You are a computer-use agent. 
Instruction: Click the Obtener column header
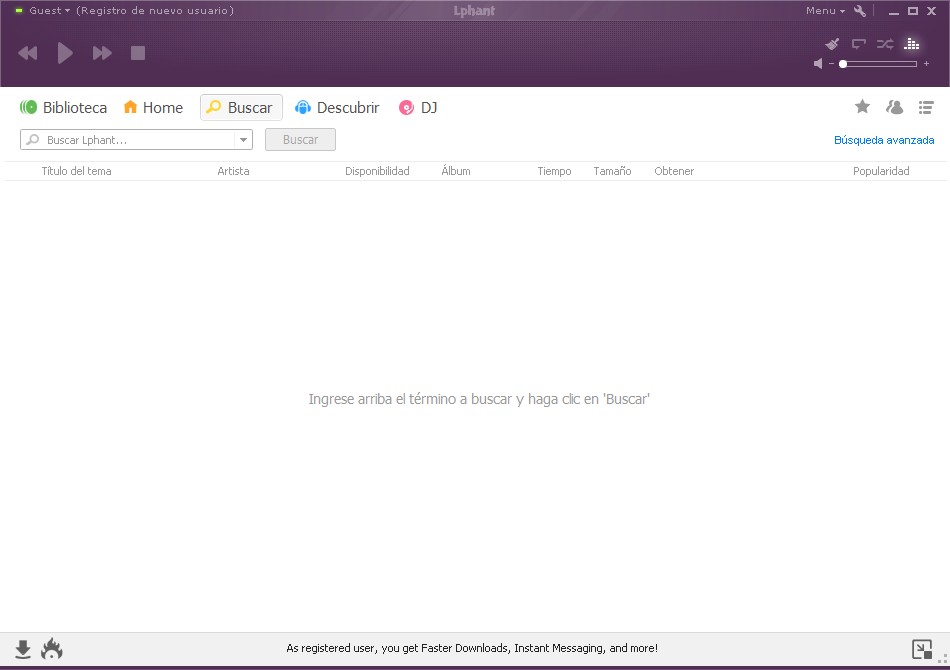point(674,171)
